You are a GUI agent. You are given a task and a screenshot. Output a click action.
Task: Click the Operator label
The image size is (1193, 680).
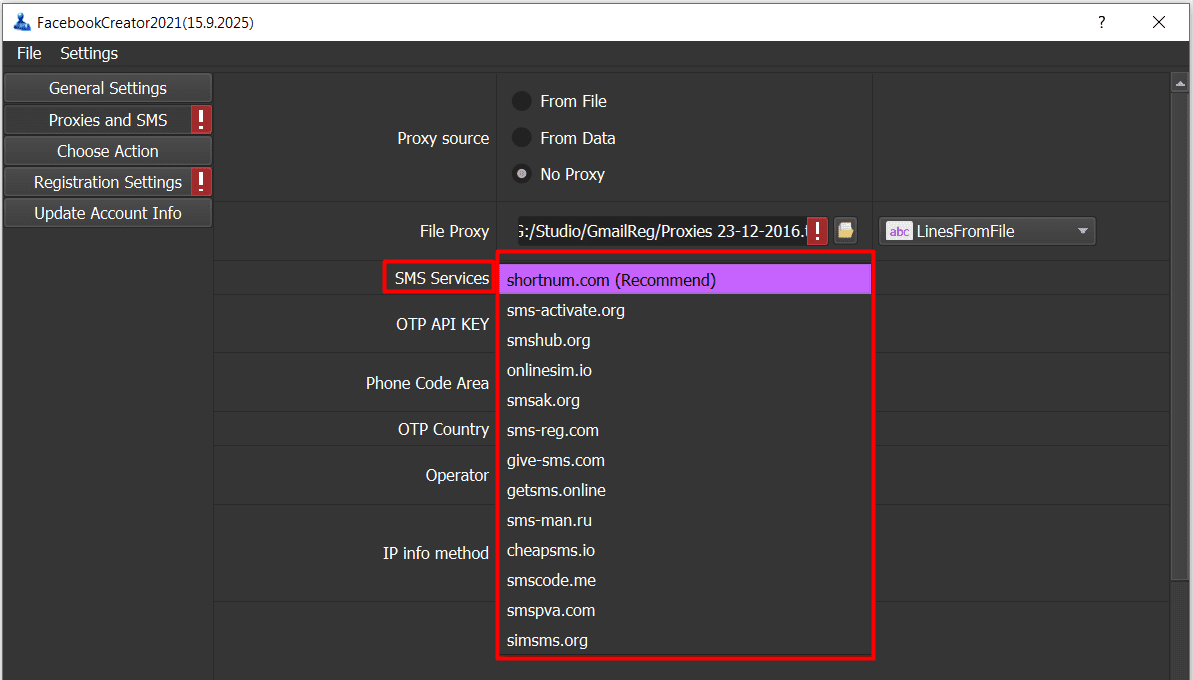457,475
